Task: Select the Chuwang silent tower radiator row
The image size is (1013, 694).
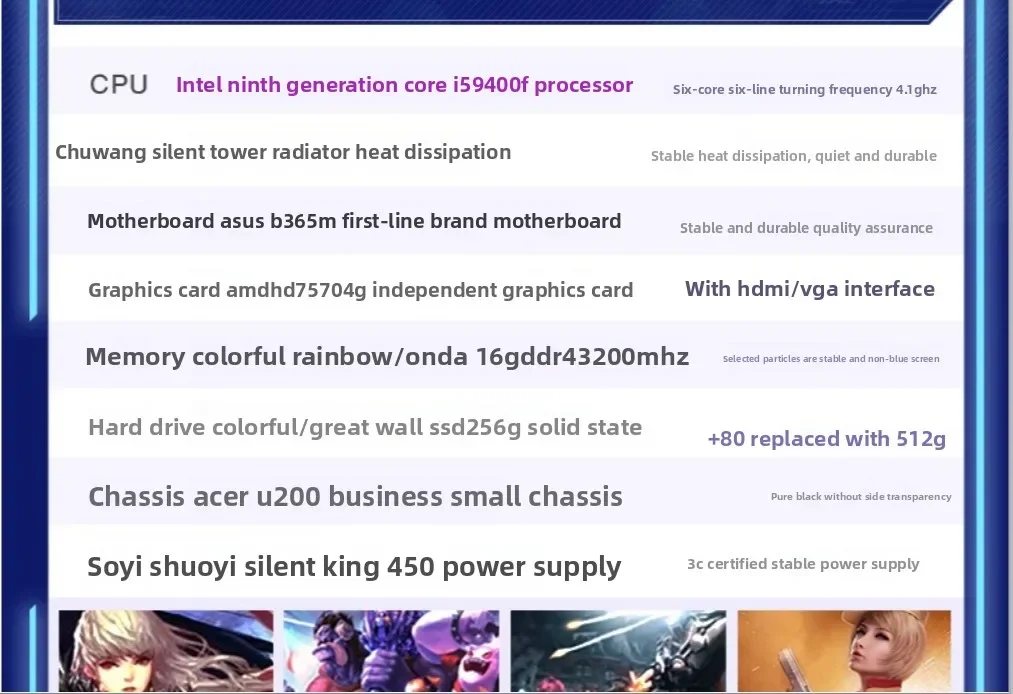Action: coord(283,152)
